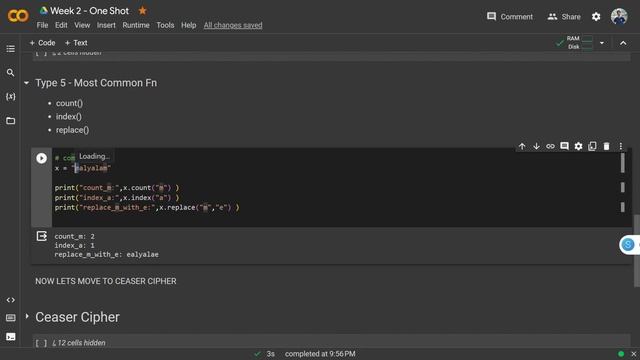Open the files folder panel

11,120
